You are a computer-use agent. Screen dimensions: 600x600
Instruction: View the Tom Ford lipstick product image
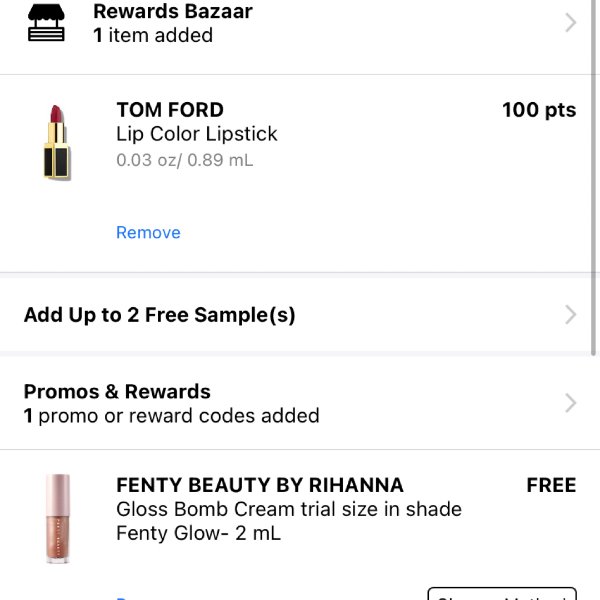point(57,142)
